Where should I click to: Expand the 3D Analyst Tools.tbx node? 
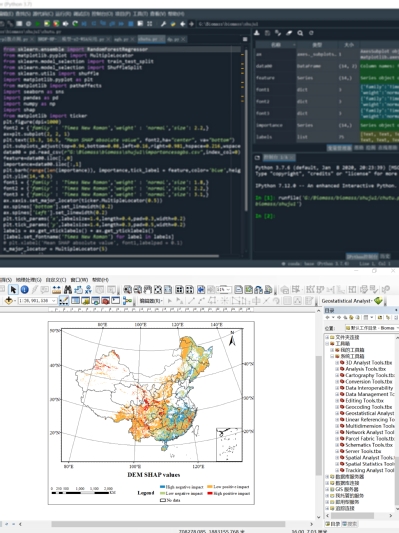coord(337,363)
